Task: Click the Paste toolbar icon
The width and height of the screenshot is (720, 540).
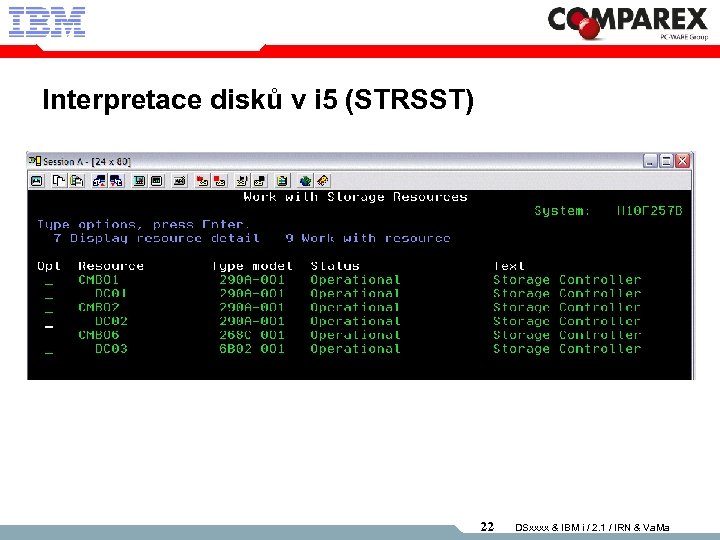Action: point(77,181)
